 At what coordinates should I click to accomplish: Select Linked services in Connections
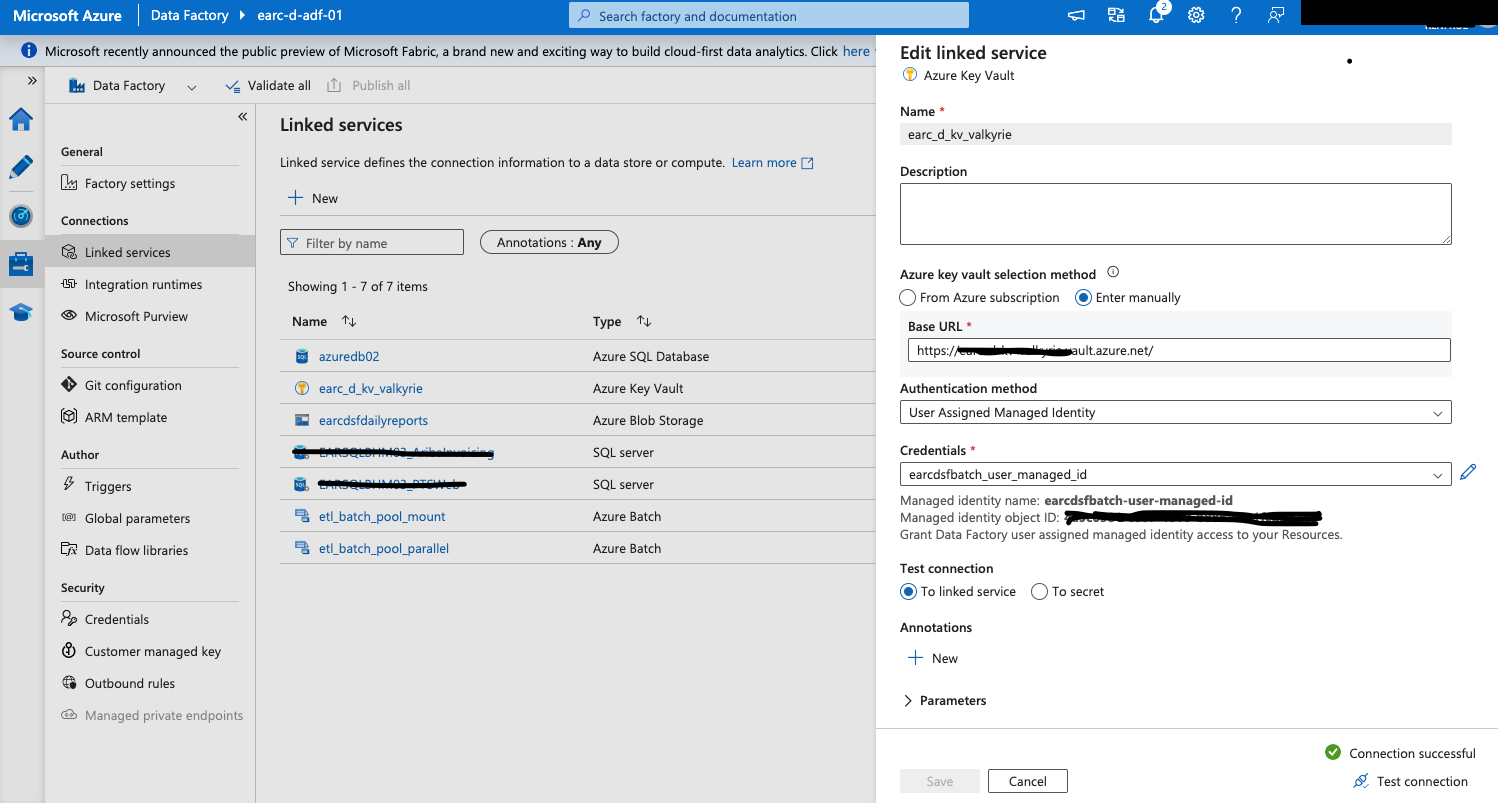pos(150,252)
